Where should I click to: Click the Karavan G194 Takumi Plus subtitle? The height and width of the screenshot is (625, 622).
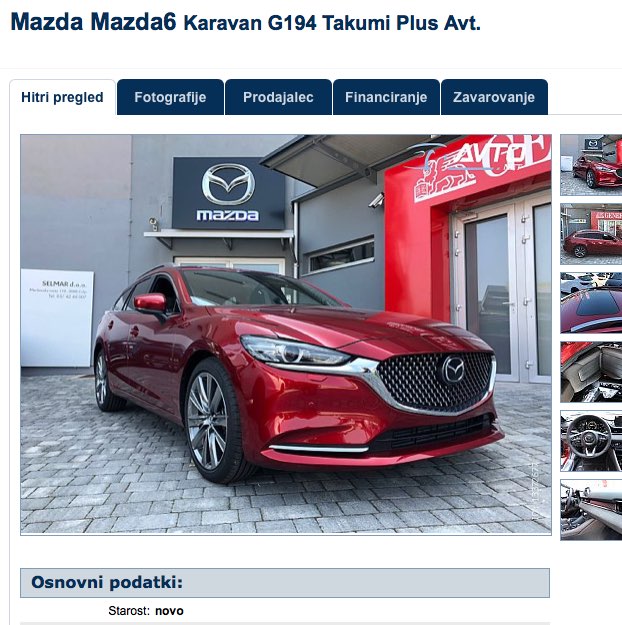click(332, 23)
